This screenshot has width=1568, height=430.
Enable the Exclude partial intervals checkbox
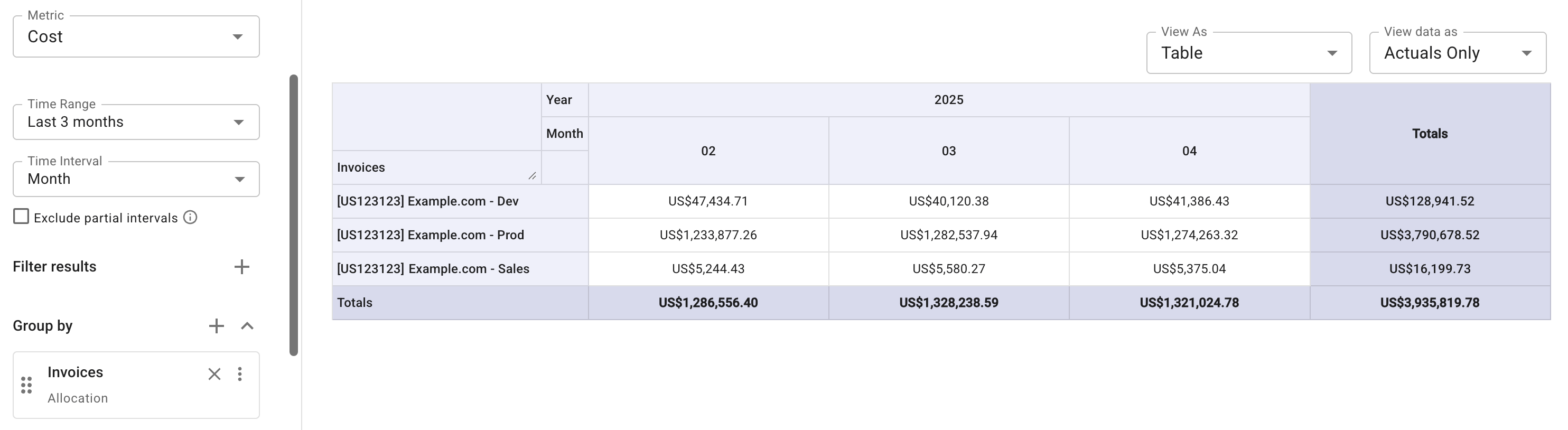(x=21, y=216)
